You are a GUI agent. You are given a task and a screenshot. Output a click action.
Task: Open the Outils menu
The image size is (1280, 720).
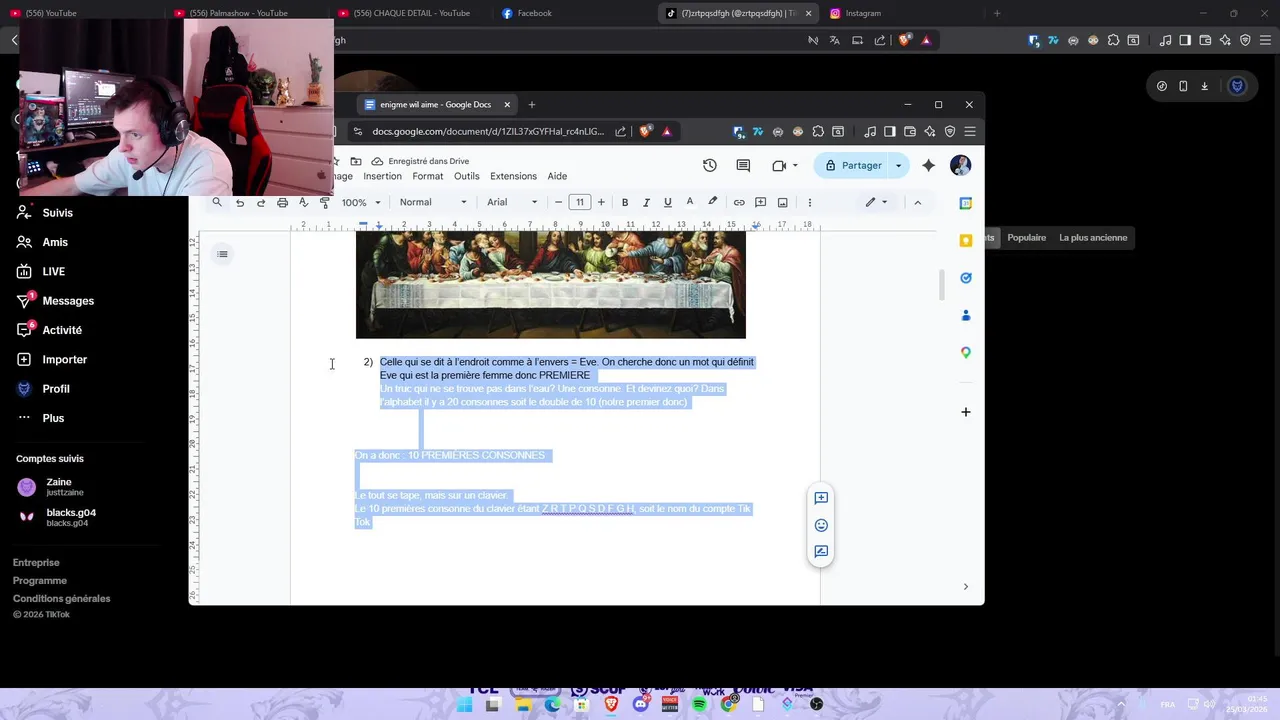[467, 176]
